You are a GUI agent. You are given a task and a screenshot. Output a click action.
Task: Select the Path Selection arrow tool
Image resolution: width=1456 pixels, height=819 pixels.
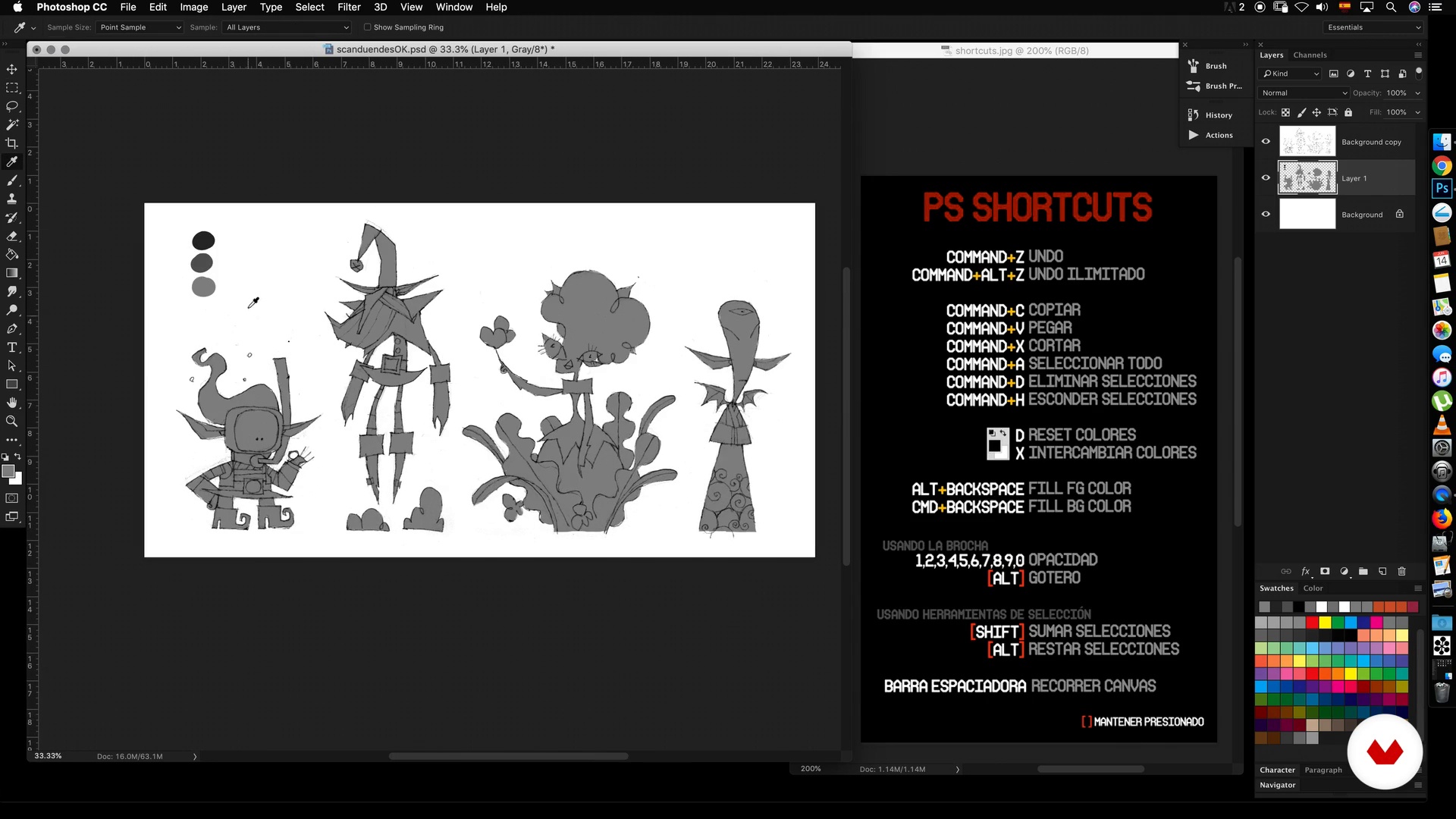point(11,366)
